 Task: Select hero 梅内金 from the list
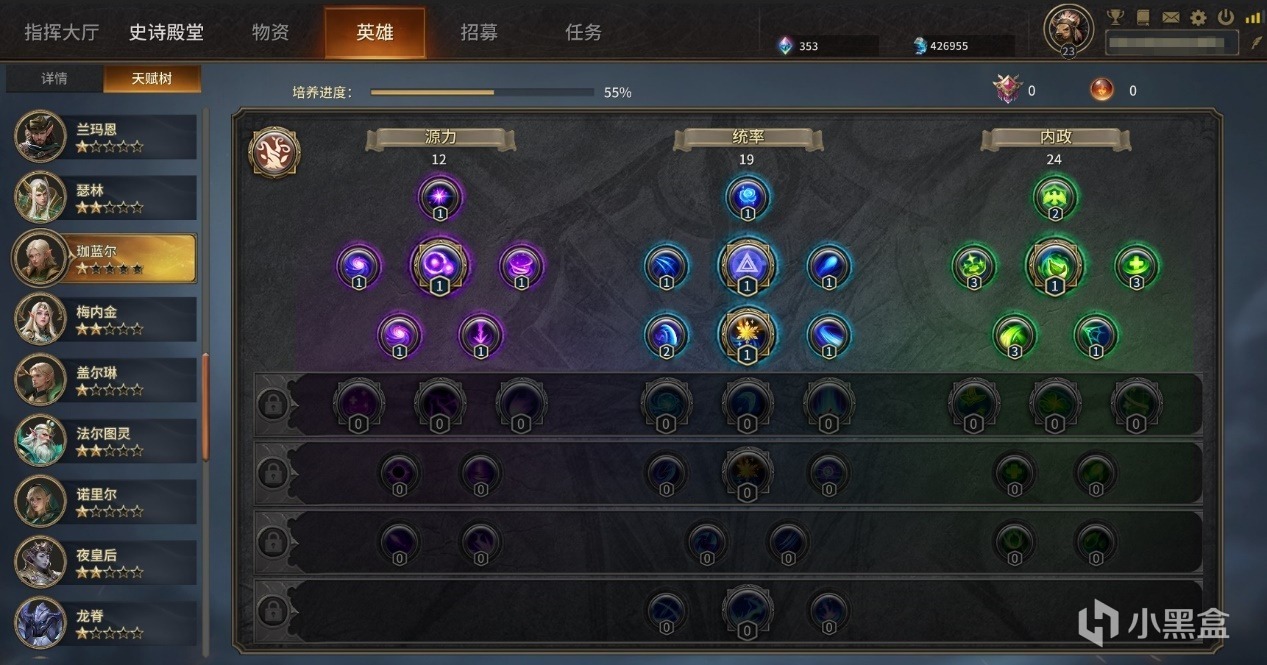coord(105,319)
